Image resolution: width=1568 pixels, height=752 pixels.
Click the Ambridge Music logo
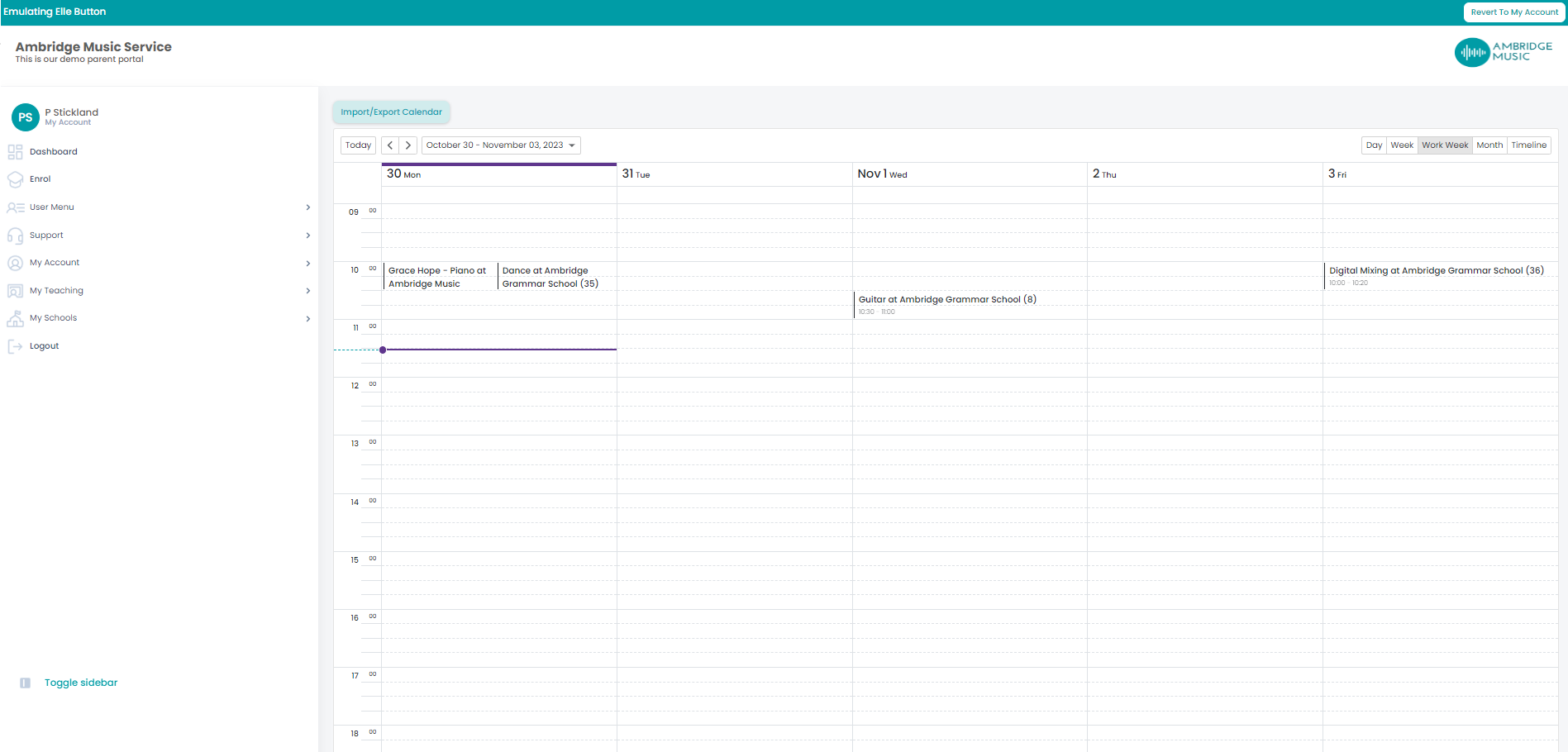(x=1504, y=52)
